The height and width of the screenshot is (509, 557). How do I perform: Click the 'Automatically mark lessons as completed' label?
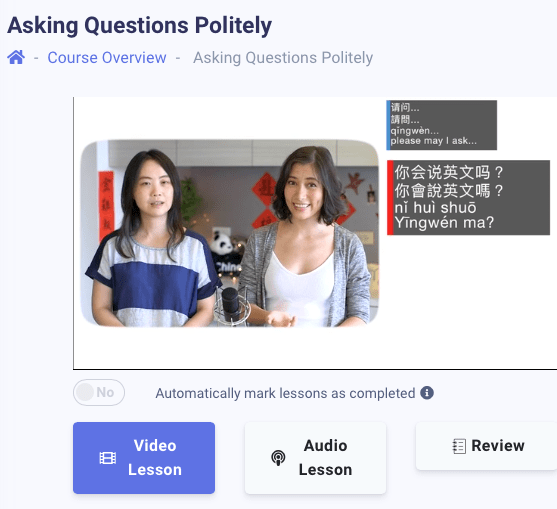(x=285, y=393)
